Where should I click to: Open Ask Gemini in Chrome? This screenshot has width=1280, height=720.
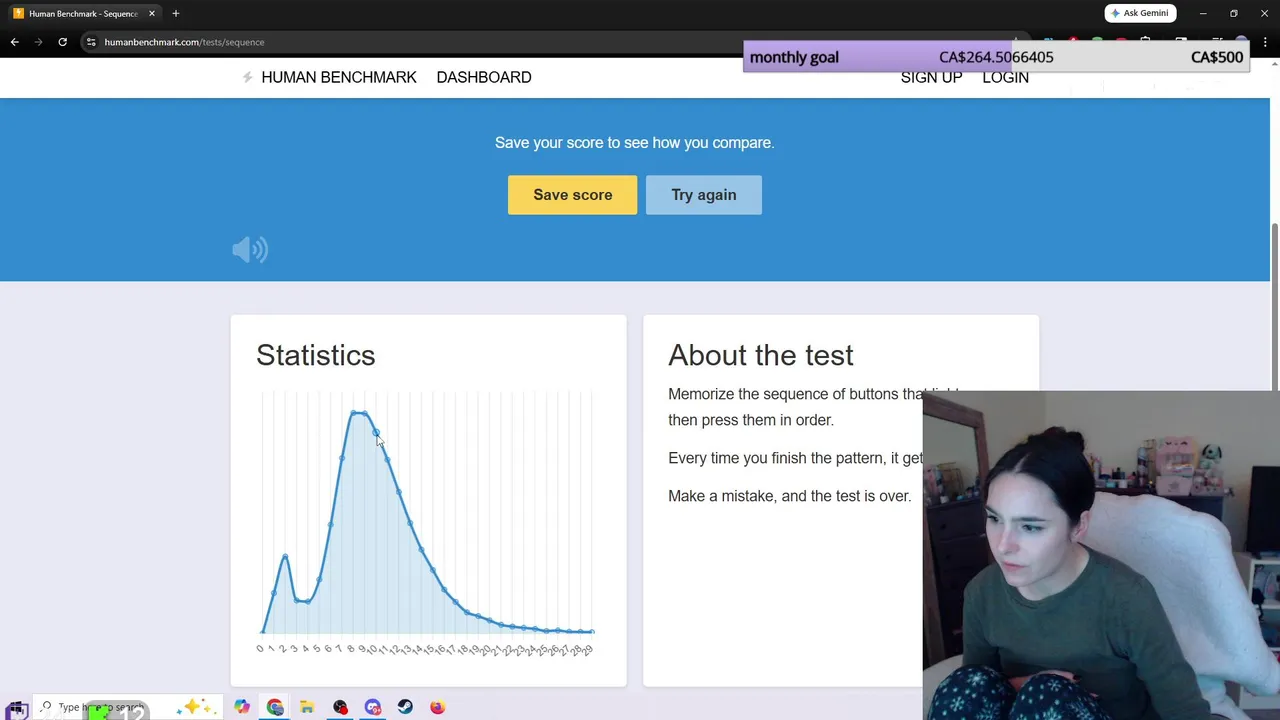click(1140, 13)
